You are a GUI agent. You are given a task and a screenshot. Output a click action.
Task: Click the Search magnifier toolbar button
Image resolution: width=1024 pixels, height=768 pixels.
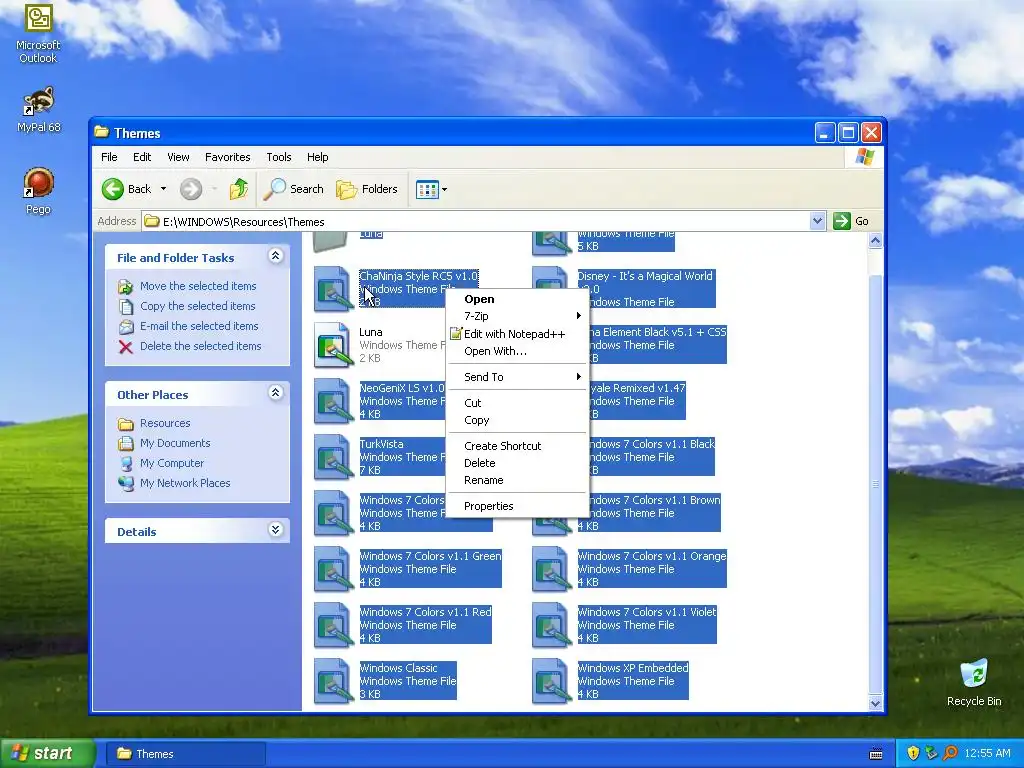click(293, 189)
